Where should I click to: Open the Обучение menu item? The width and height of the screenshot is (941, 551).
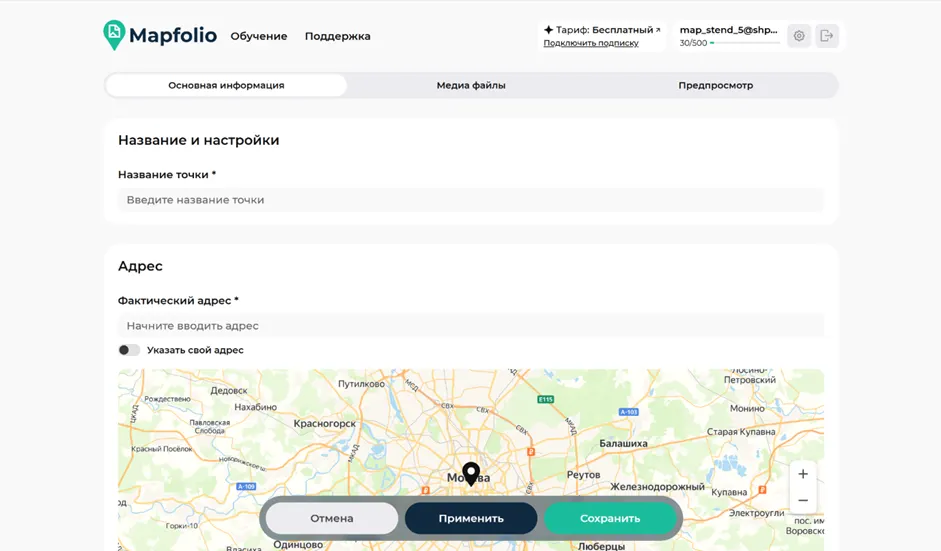tap(259, 36)
